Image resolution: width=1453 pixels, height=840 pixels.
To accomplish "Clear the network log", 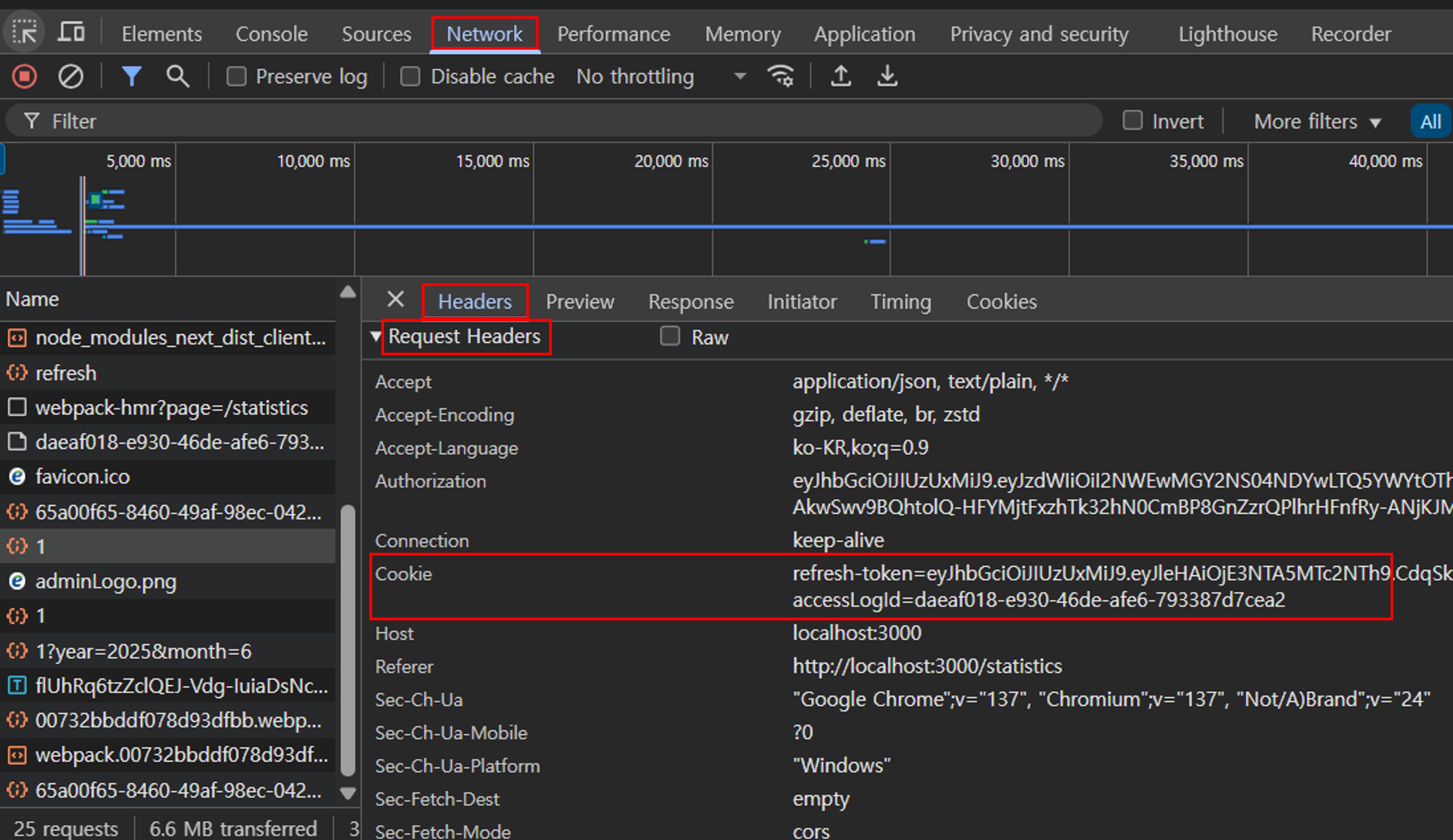I will pos(70,76).
